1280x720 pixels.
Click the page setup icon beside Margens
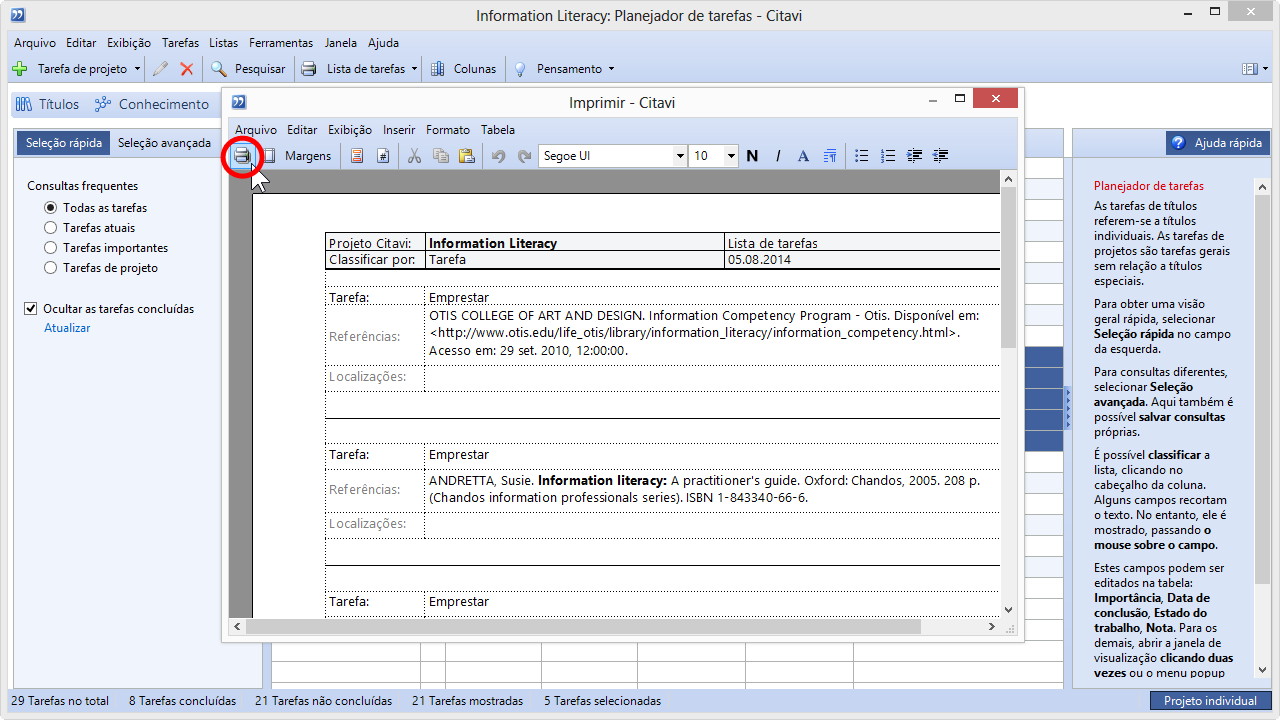[x=268, y=156]
